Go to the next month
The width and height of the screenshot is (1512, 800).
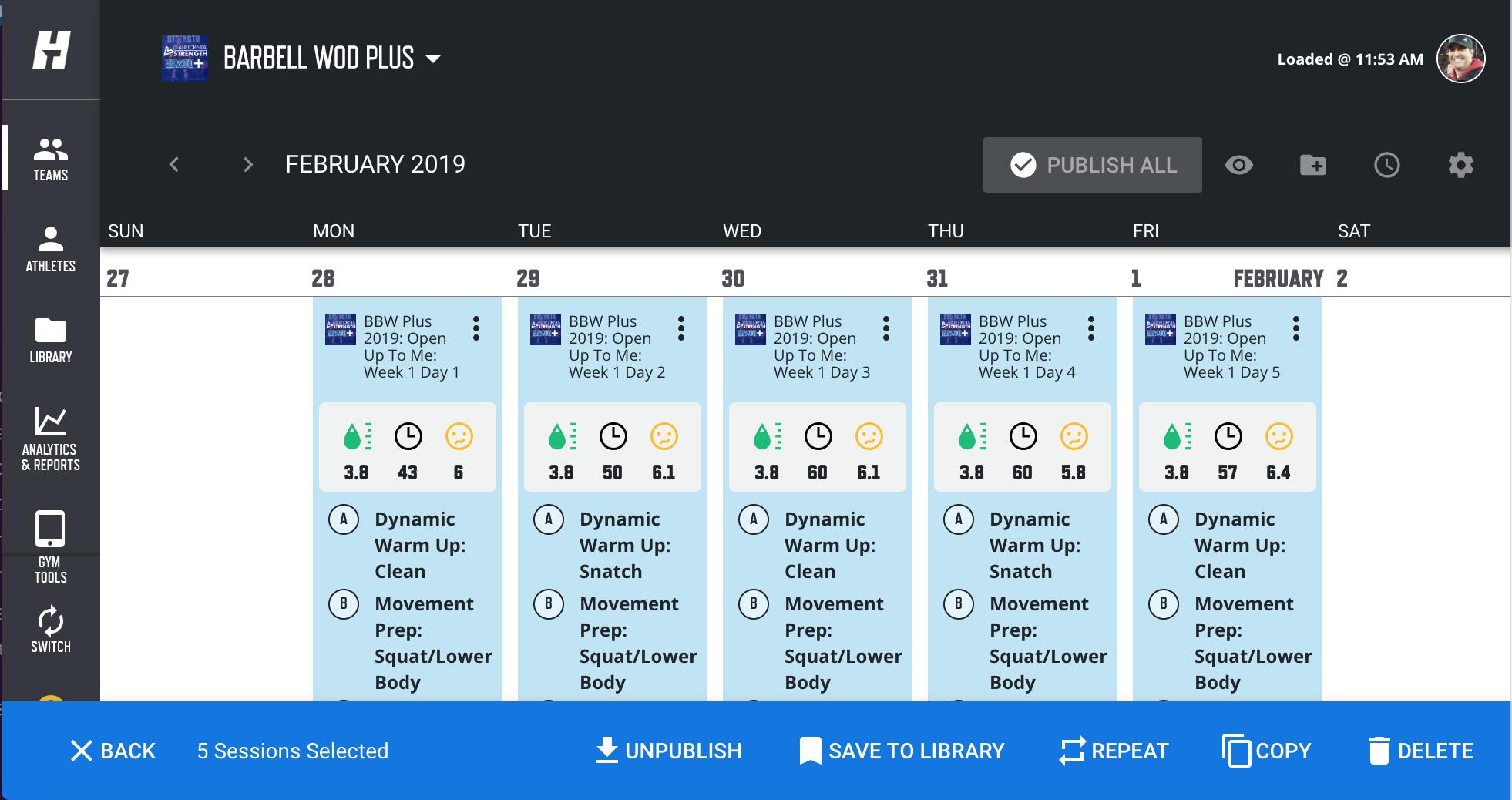coord(247,164)
